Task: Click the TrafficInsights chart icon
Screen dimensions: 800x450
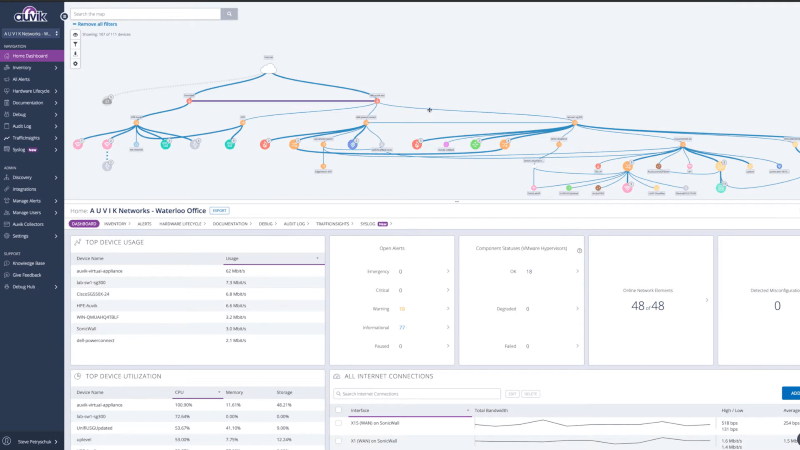Action: [x=7, y=138]
